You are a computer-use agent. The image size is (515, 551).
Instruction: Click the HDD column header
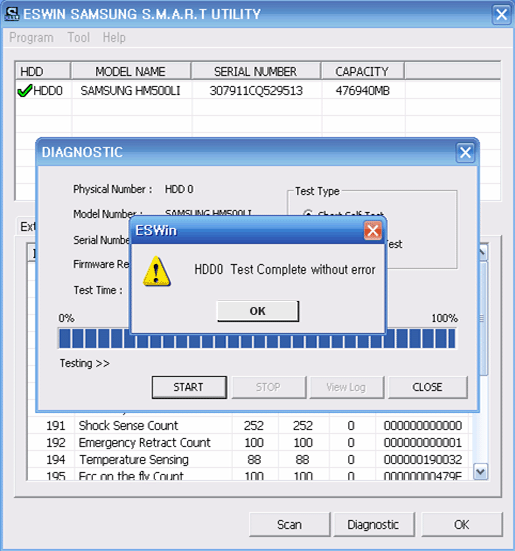point(43,71)
